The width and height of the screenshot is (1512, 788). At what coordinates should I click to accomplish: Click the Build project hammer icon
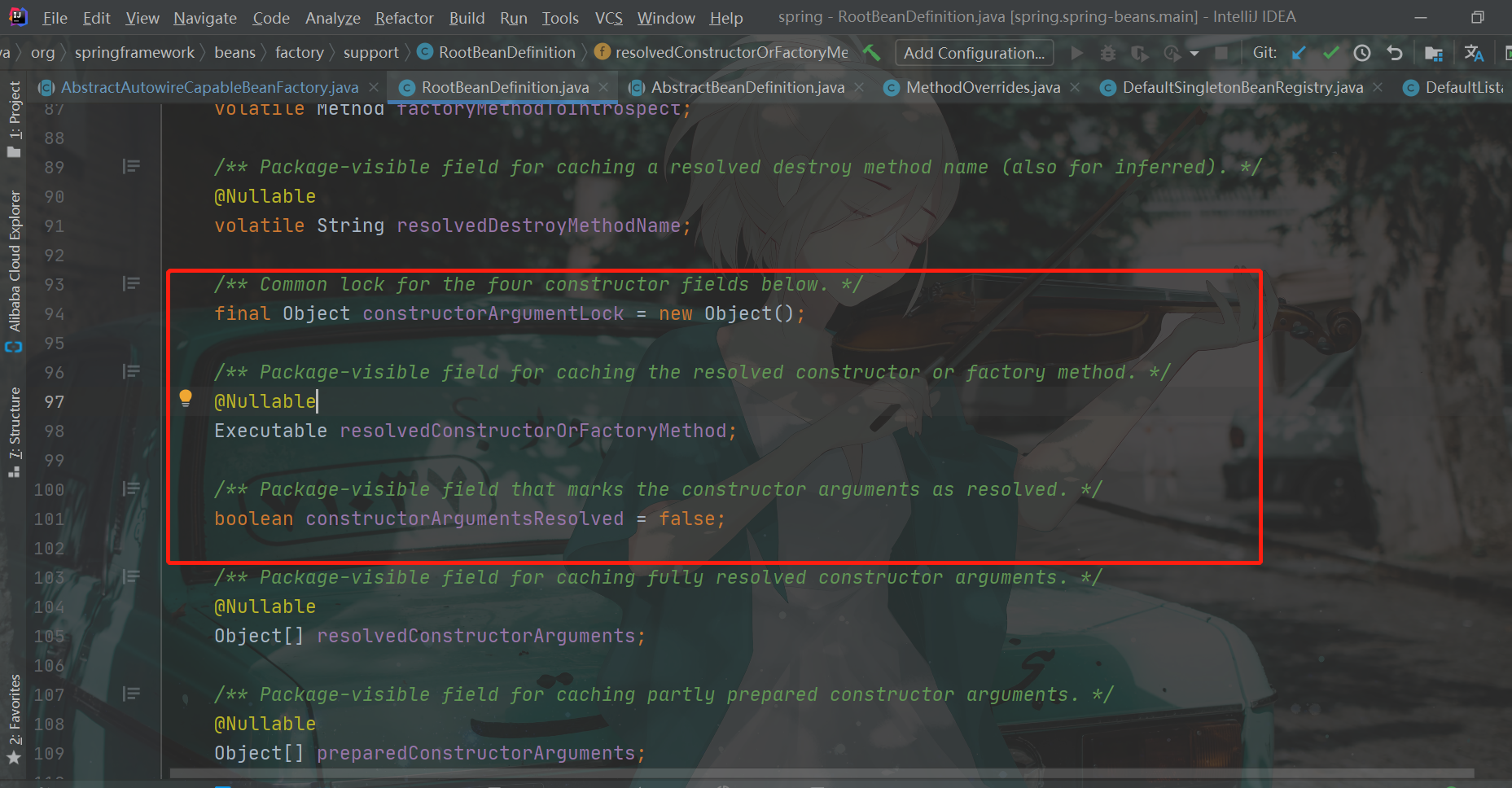point(872,53)
